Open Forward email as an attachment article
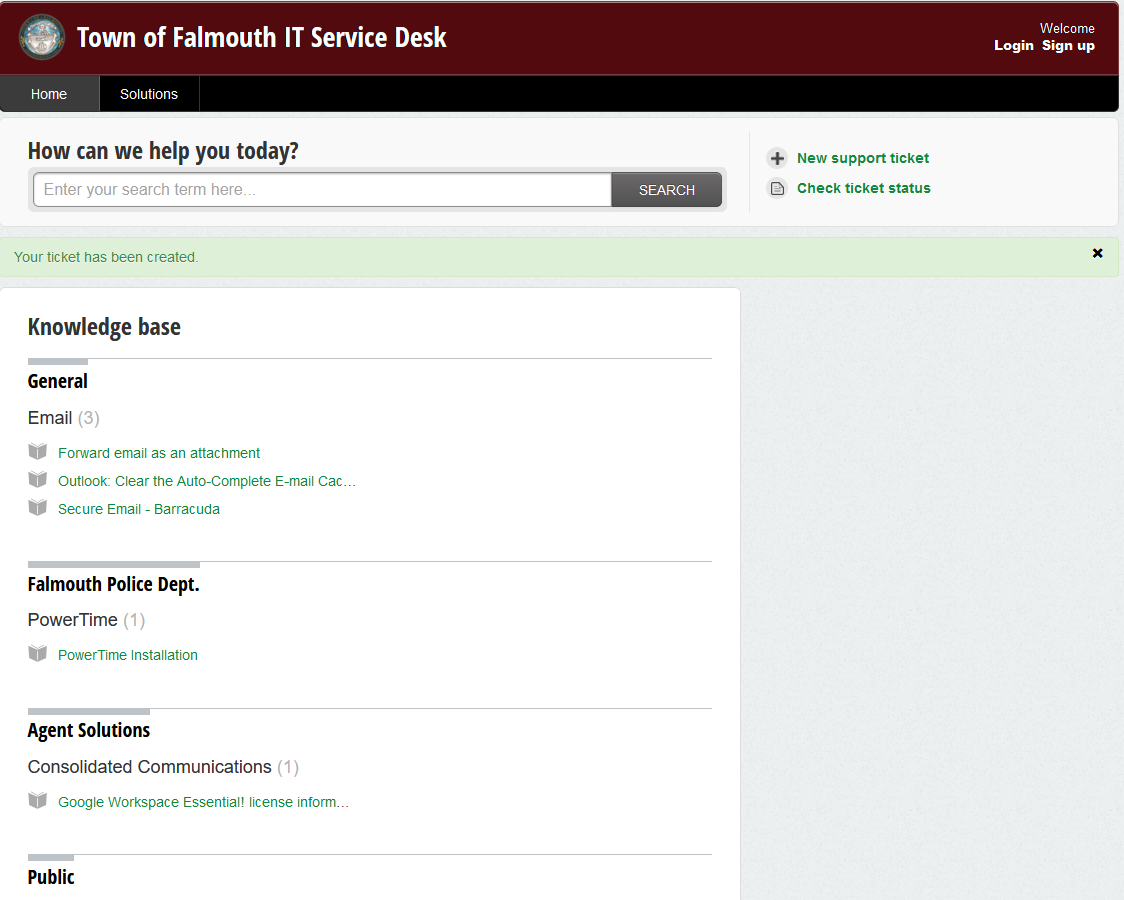The image size is (1124, 900). (x=159, y=453)
